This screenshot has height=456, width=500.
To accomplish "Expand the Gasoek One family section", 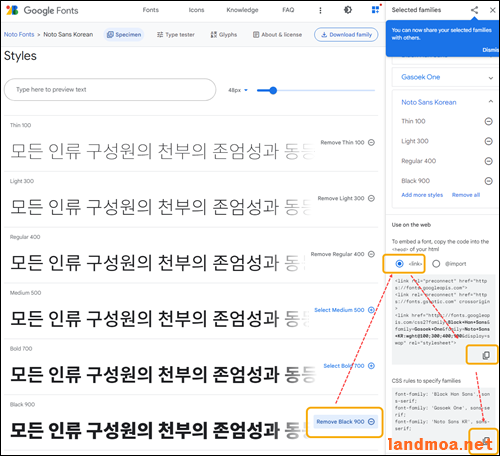I will [x=491, y=78].
